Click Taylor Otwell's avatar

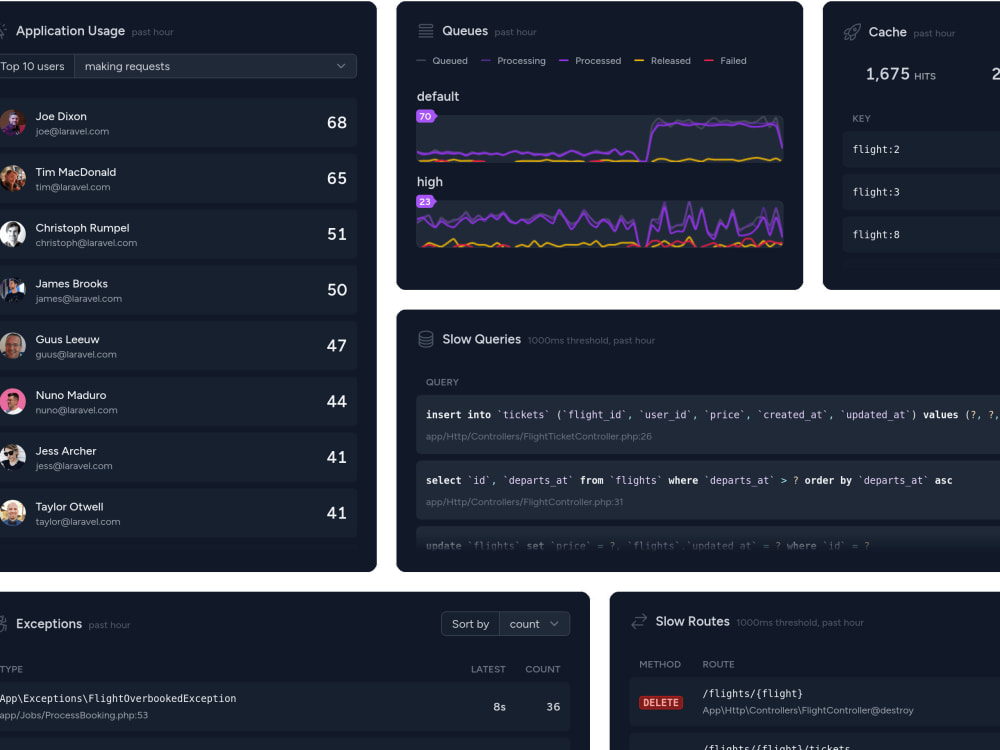12,513
